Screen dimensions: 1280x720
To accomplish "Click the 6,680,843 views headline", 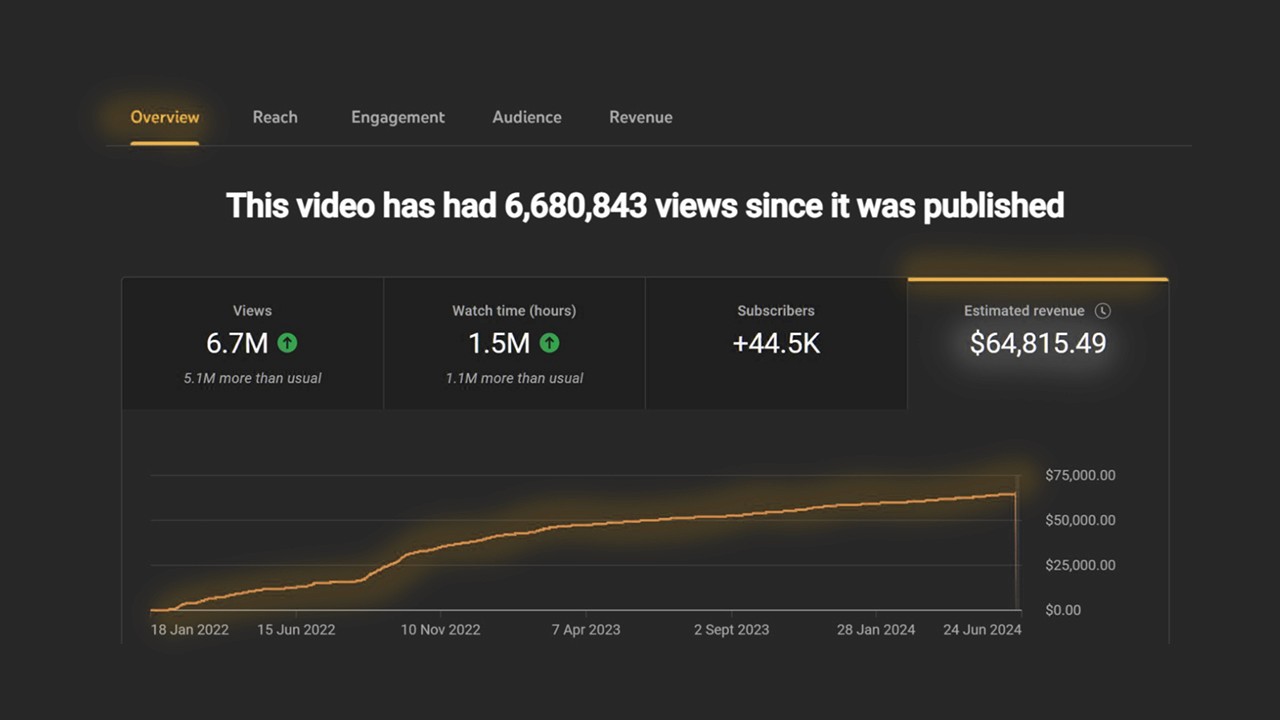I will [645, 205].
